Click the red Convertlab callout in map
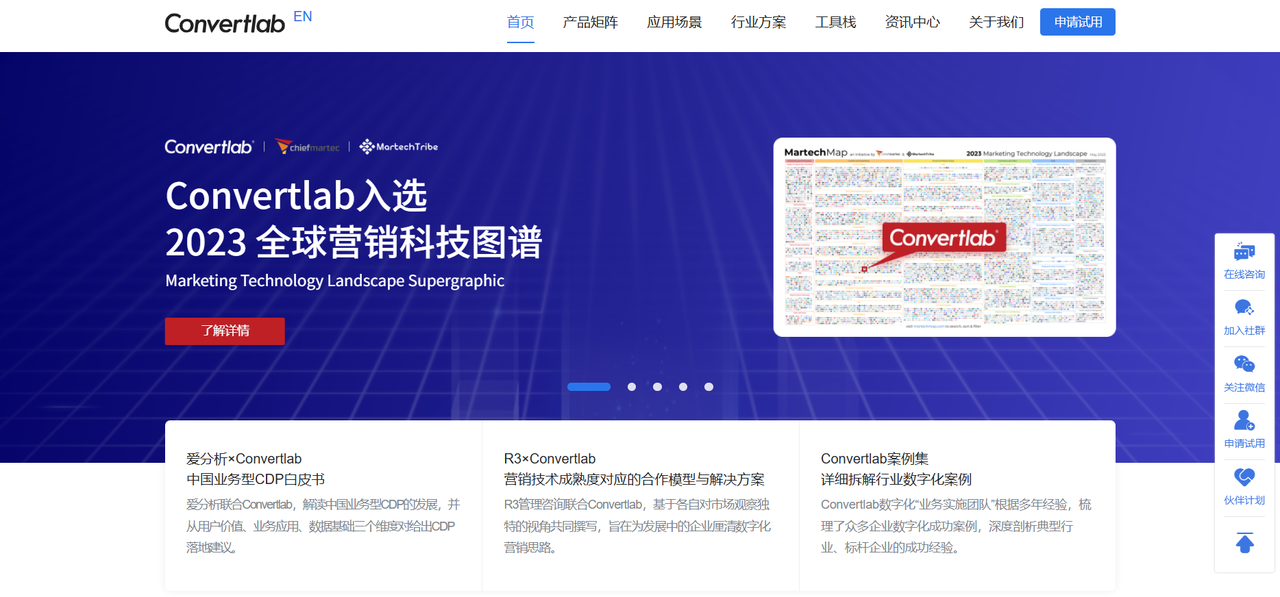Image resolution: width=1280 pixels, height=597 pixels. tap(943, 238)
